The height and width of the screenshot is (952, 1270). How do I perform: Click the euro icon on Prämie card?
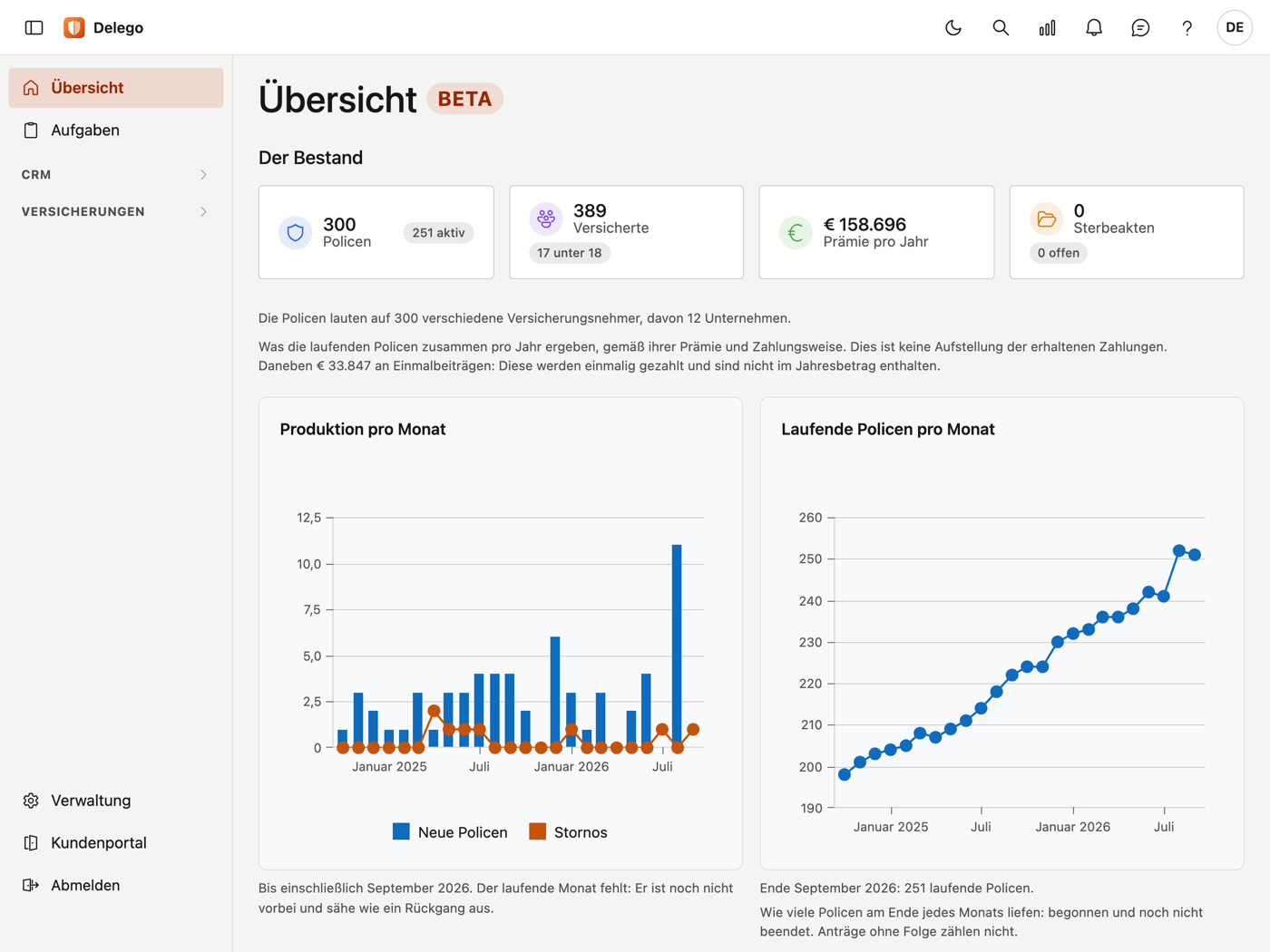(x=796, y=233)
